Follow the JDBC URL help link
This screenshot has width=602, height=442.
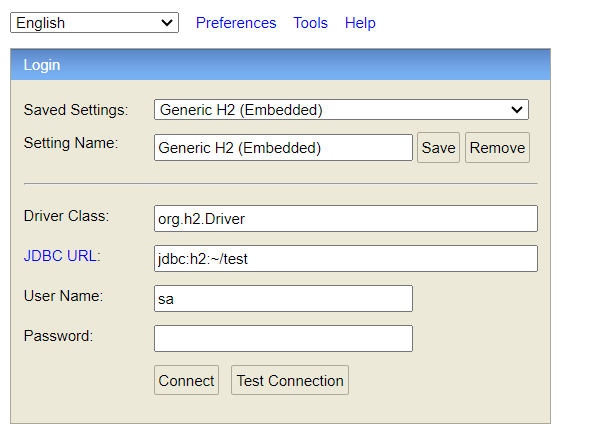pos(60,256)
